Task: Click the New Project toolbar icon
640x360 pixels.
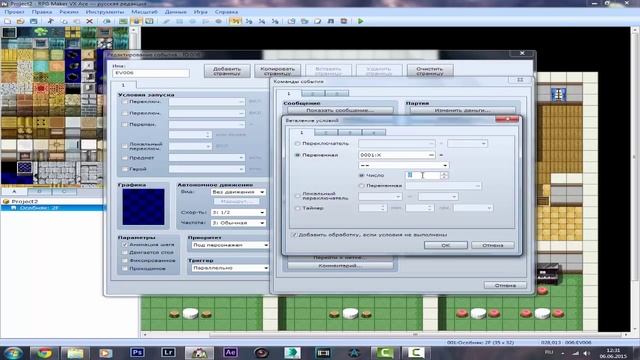Action: pyautogui.click(x=7, y=21)
